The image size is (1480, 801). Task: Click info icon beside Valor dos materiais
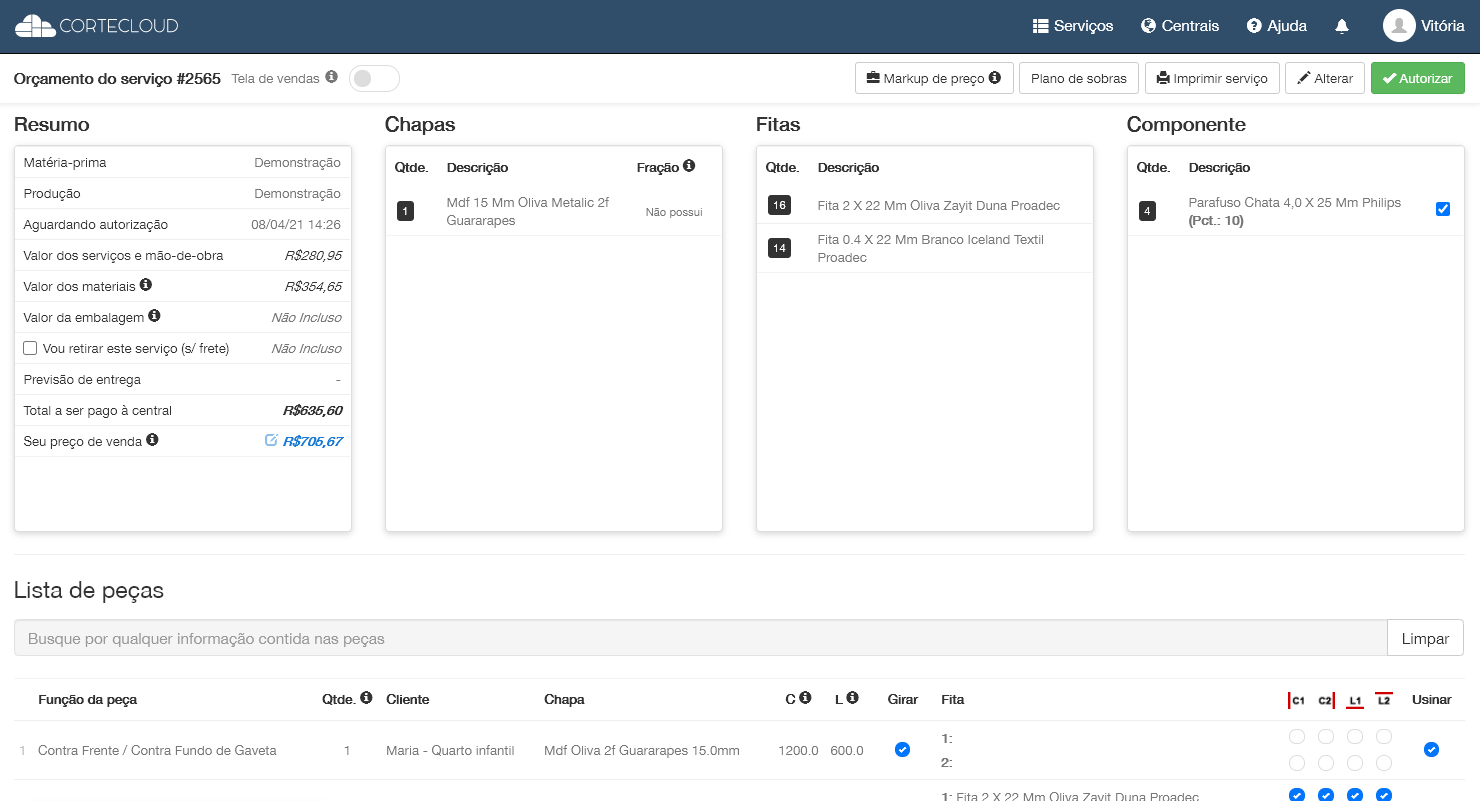point(146,285)
